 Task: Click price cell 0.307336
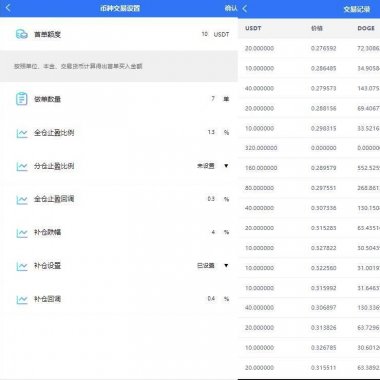tap(323, 208)
